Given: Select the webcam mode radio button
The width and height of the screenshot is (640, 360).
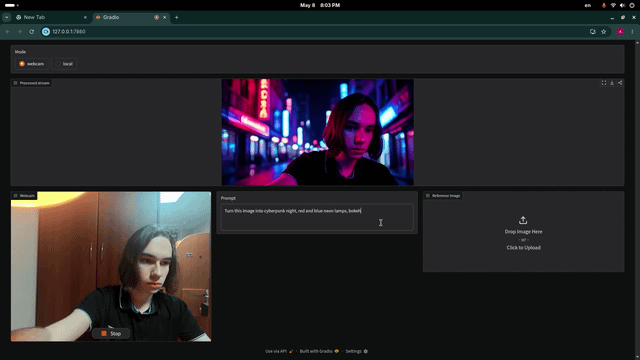Looking at the screenshot, I should click(x=22, y=64).
